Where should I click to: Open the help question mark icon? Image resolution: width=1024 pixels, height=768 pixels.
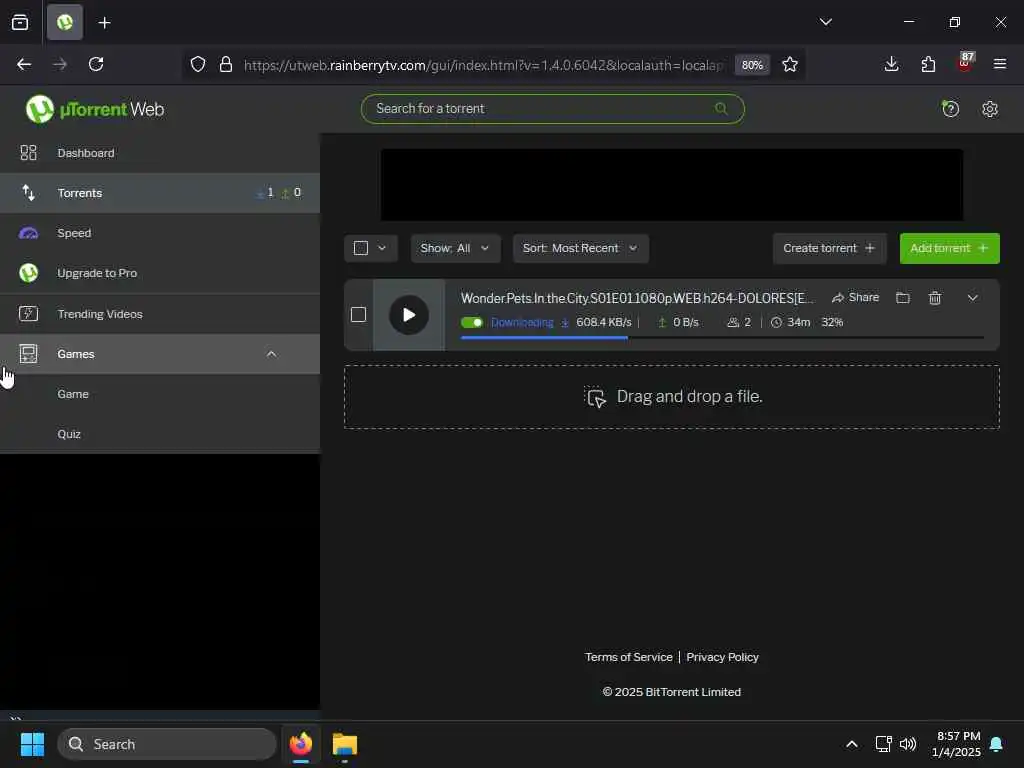[x=950, y=108]
